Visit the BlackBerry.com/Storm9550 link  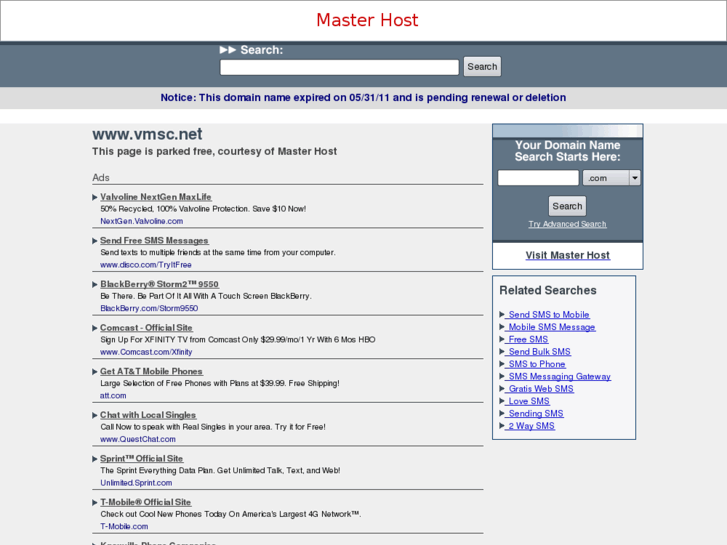[x=149, y=308]
